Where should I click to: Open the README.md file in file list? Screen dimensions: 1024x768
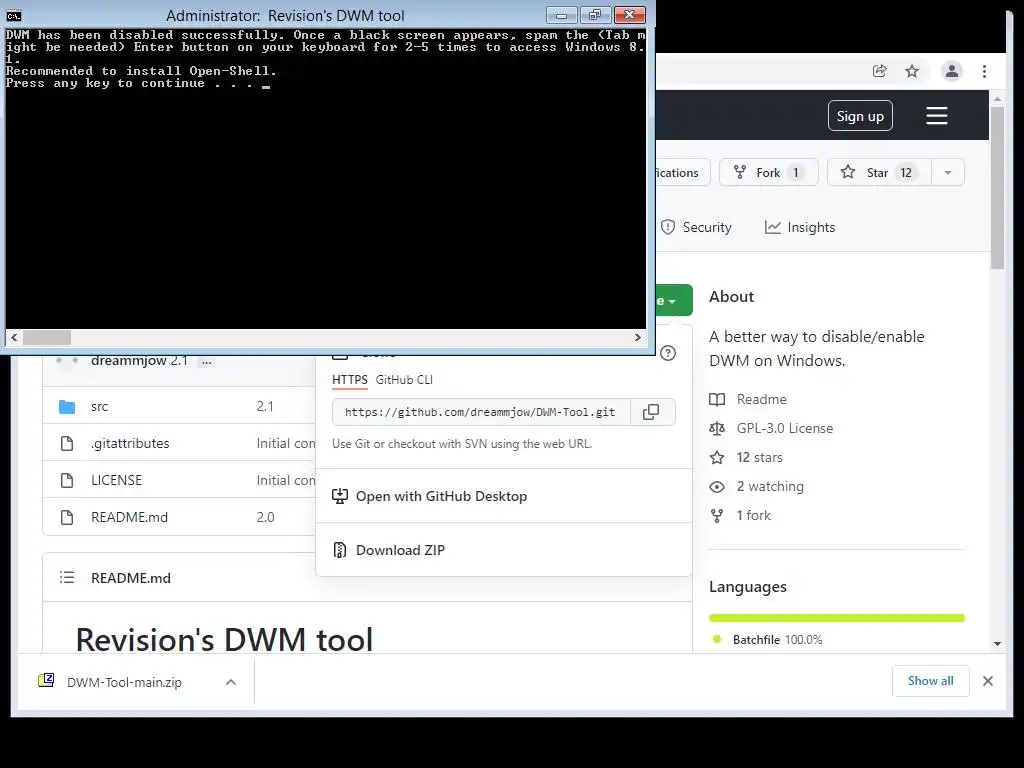click(129, 517)
